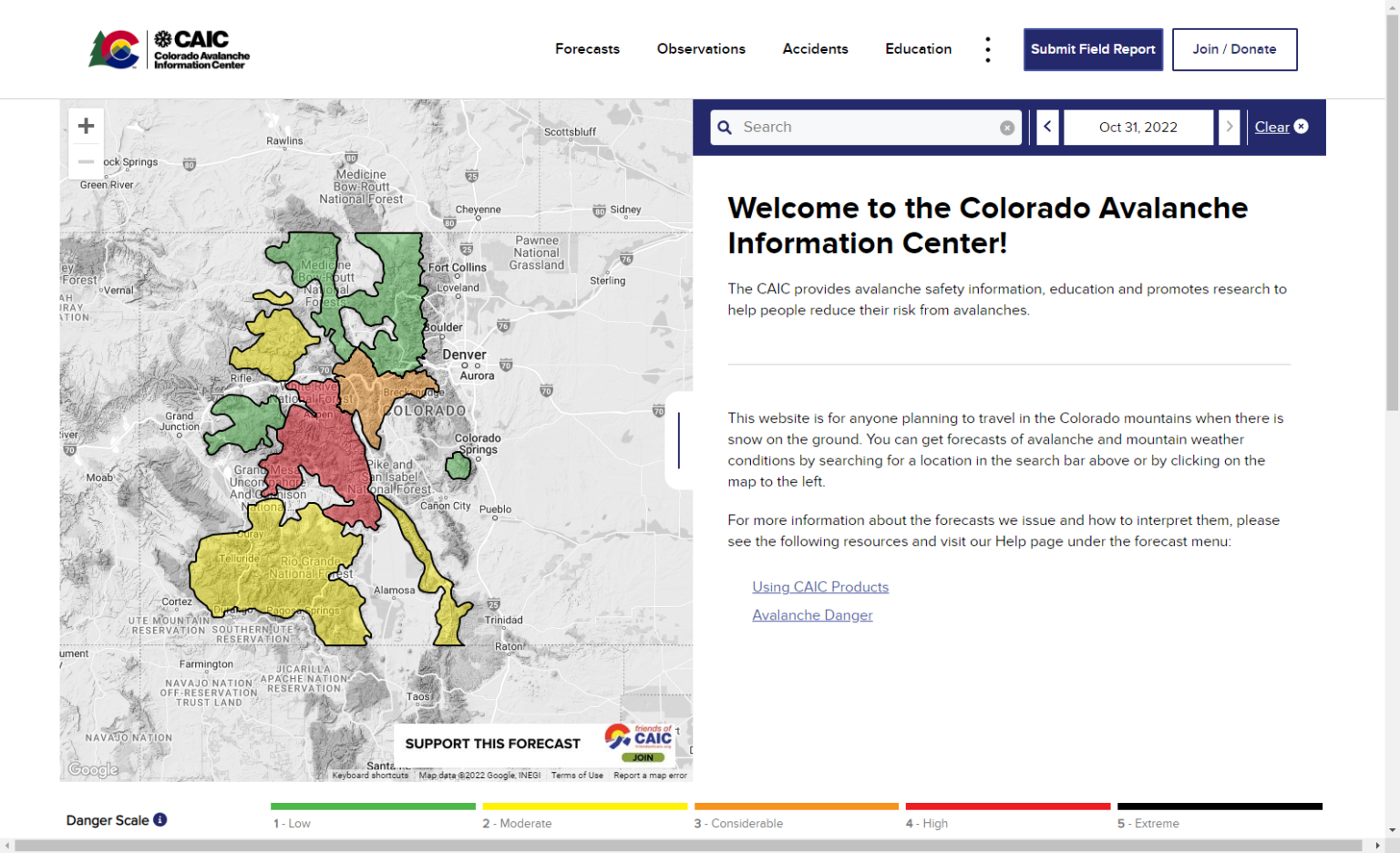Click the Clear link
1400x853 pixels.
pyautogui.click(x=1271, y=128)
